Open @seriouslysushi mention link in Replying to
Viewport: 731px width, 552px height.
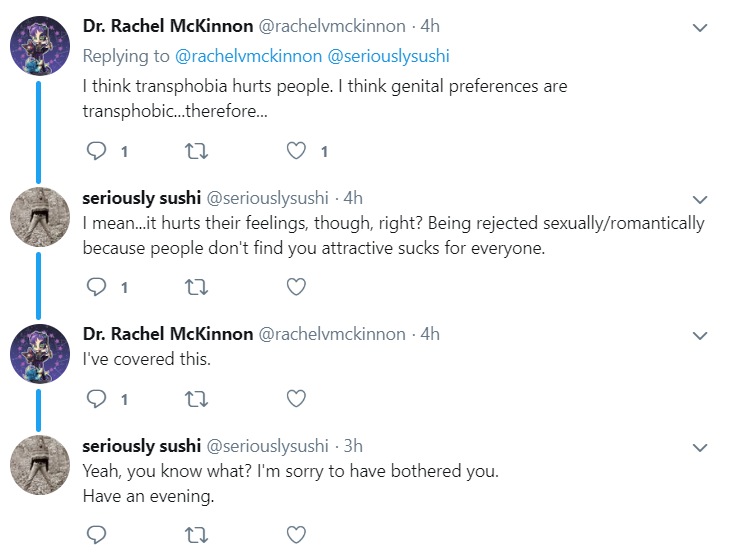coord(388,56)
